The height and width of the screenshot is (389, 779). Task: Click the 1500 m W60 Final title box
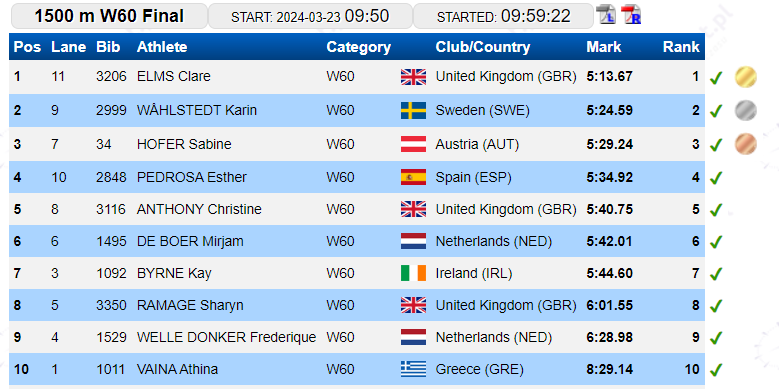[x=109, y=16]
